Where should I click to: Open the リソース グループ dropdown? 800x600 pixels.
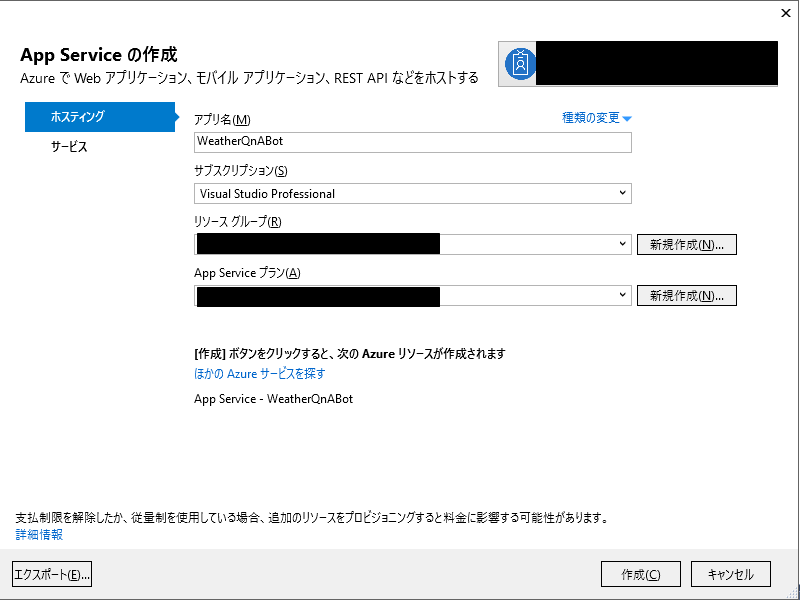pyautogui.click(x=413, y=244)
